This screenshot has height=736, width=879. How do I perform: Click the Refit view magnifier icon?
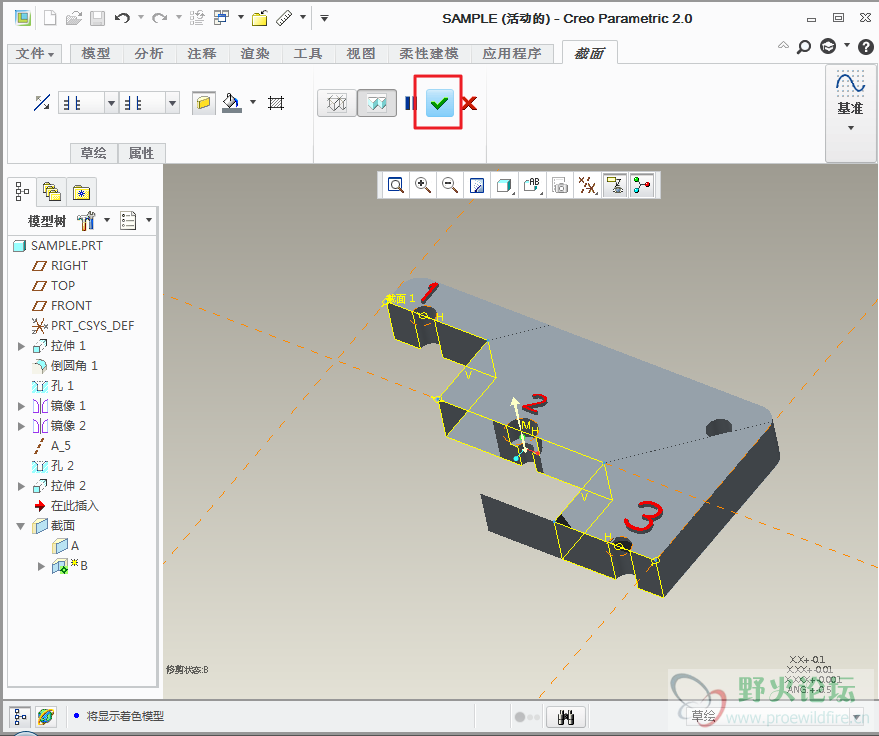tap(396, 185)
